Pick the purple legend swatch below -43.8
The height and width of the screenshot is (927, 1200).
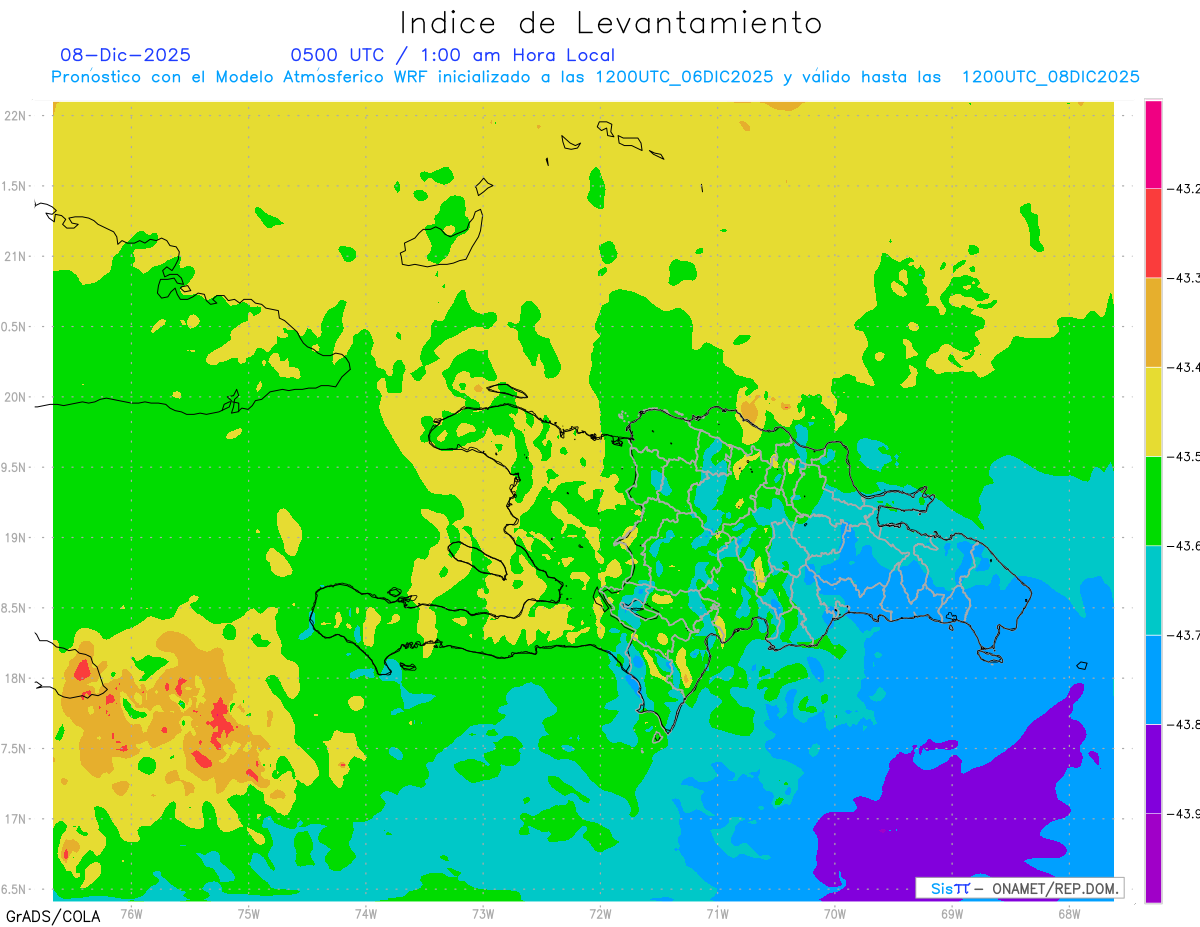click(x=1154, y=769)
